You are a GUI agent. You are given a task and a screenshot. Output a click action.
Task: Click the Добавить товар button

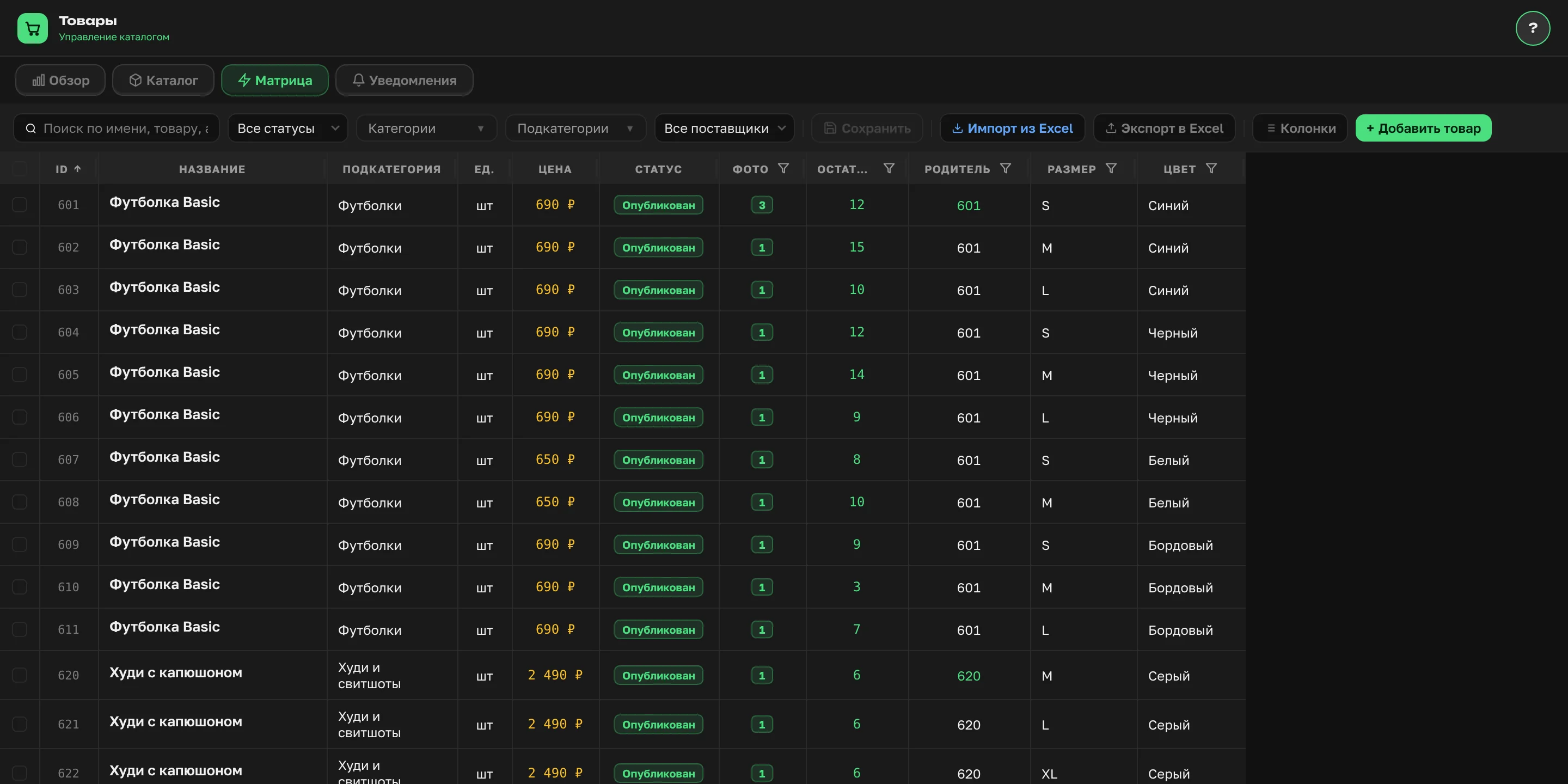point(1423,128)
